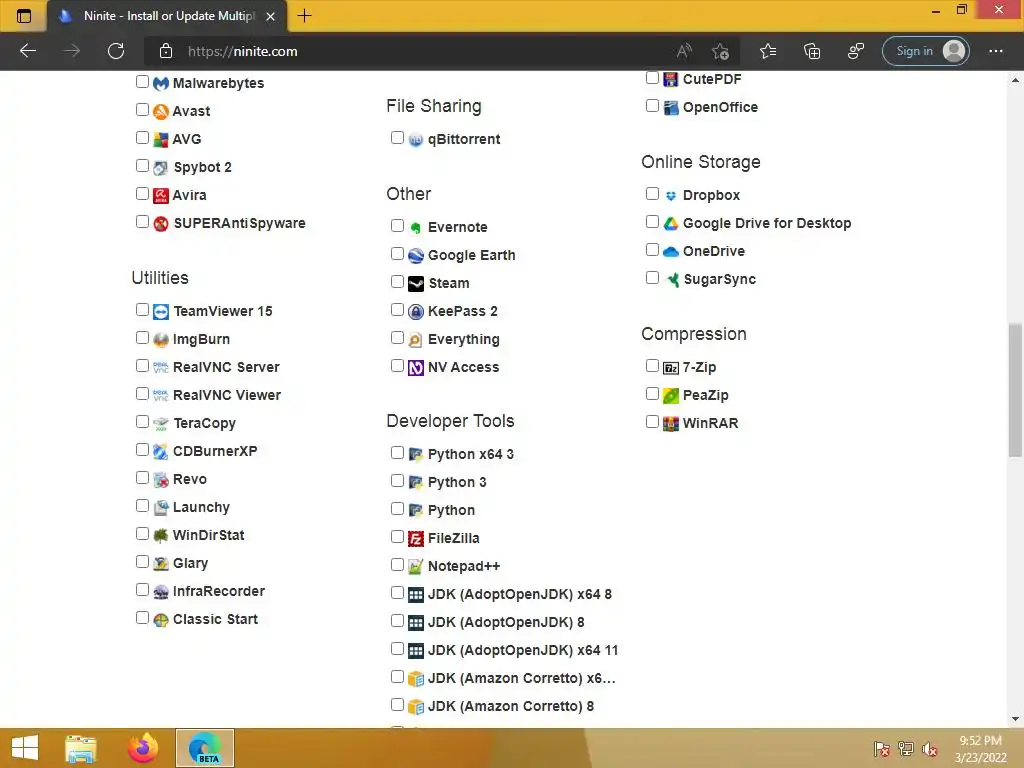
Task: Click the Edge Beta taskbar icon
Action: 204,748
